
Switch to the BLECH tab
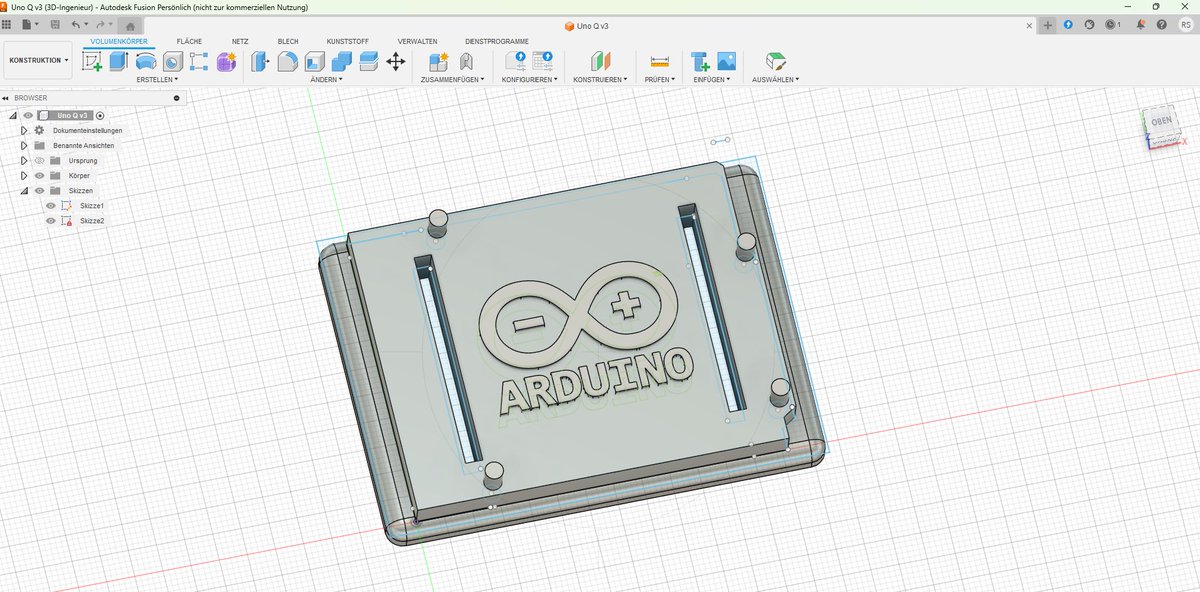coord(288,41)
